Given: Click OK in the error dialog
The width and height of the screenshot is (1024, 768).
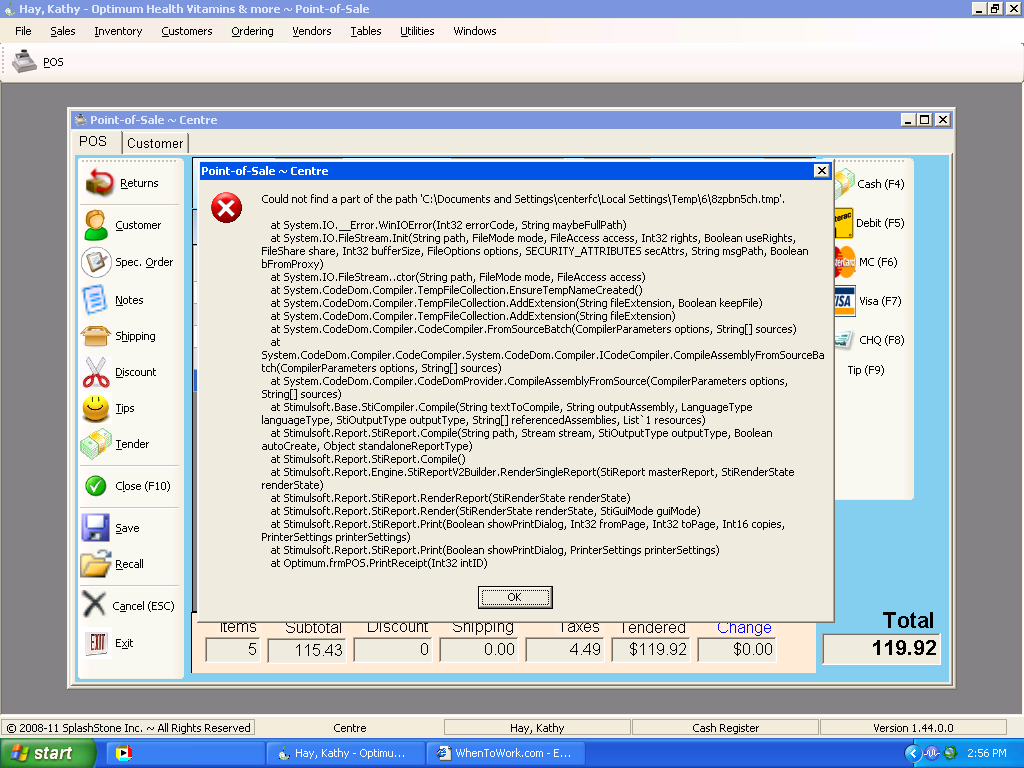Looking at the screenshot, I should coord(515,597).
